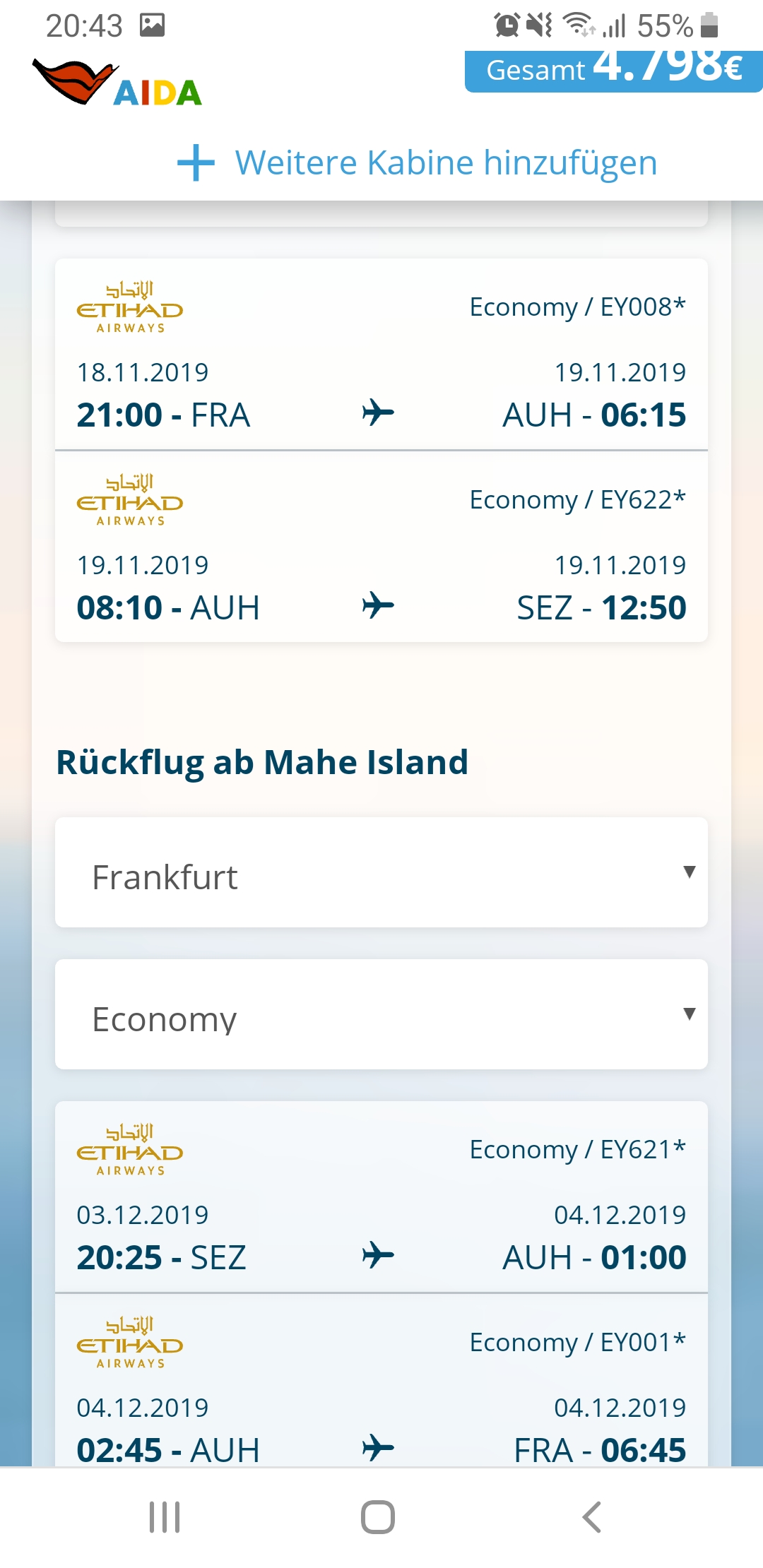Tap the AIDA logo in header
Screen dimensions: 763x1568
point(117,83)
